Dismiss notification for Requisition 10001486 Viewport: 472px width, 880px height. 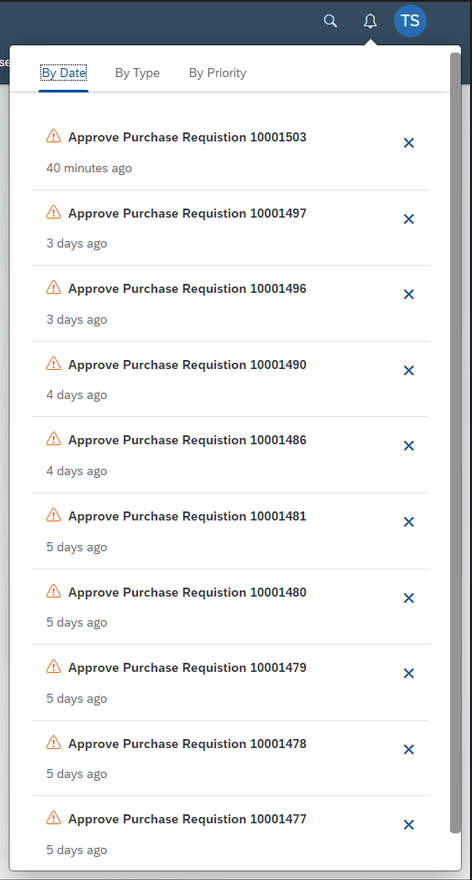[x=409, y=446]
